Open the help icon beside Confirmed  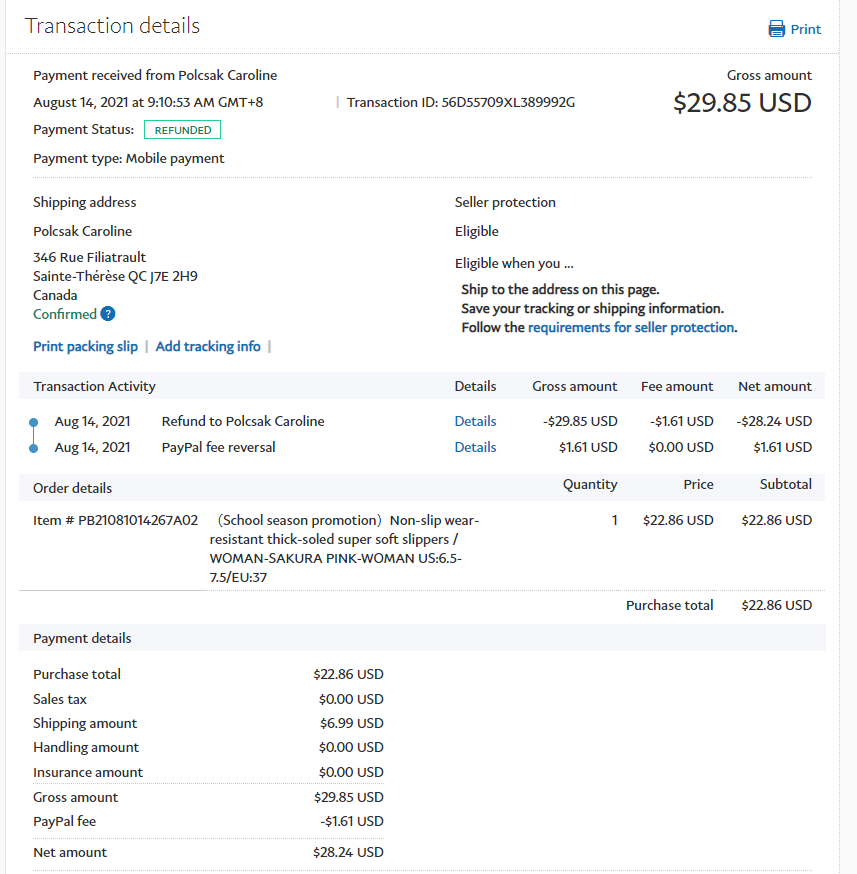(108, 314)
